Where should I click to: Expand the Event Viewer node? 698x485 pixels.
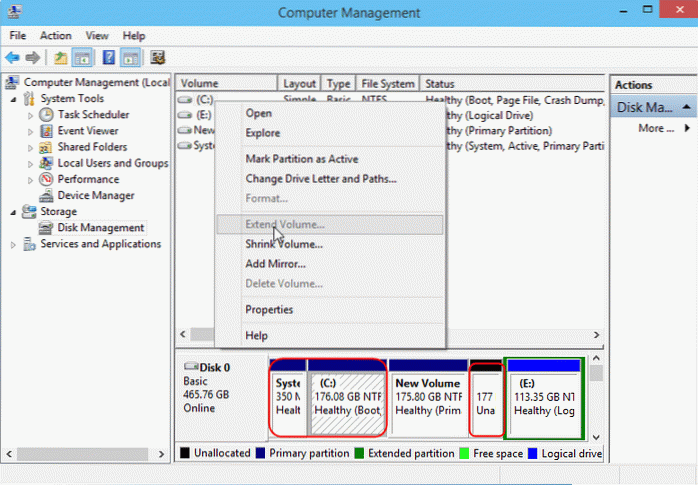pos(30,132)
